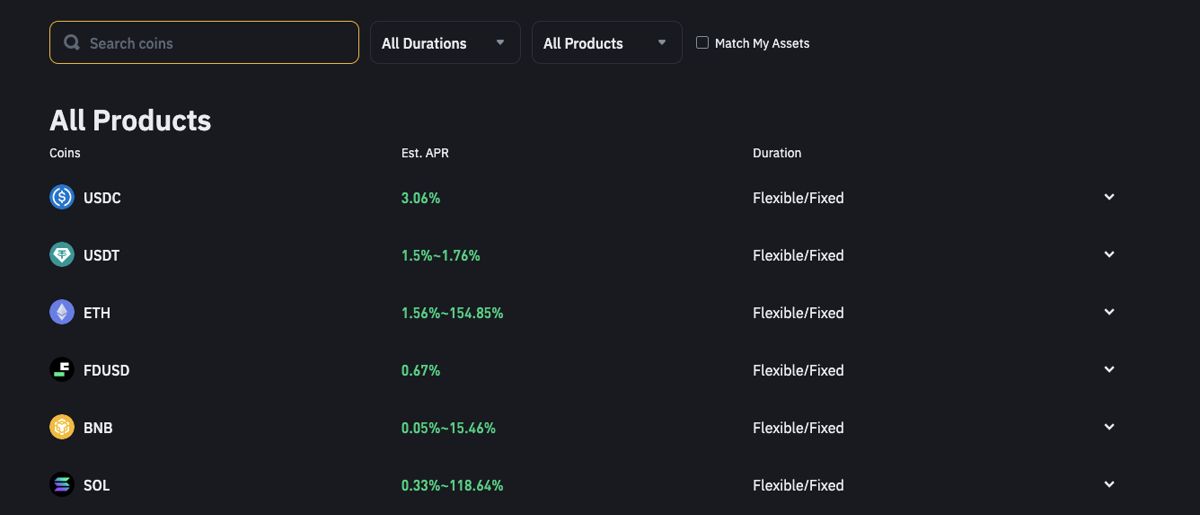Image resolution: width=1200 pixels, height=515 pixels.
Task: Focus the Search coins input field
Action: pos(204,43)
